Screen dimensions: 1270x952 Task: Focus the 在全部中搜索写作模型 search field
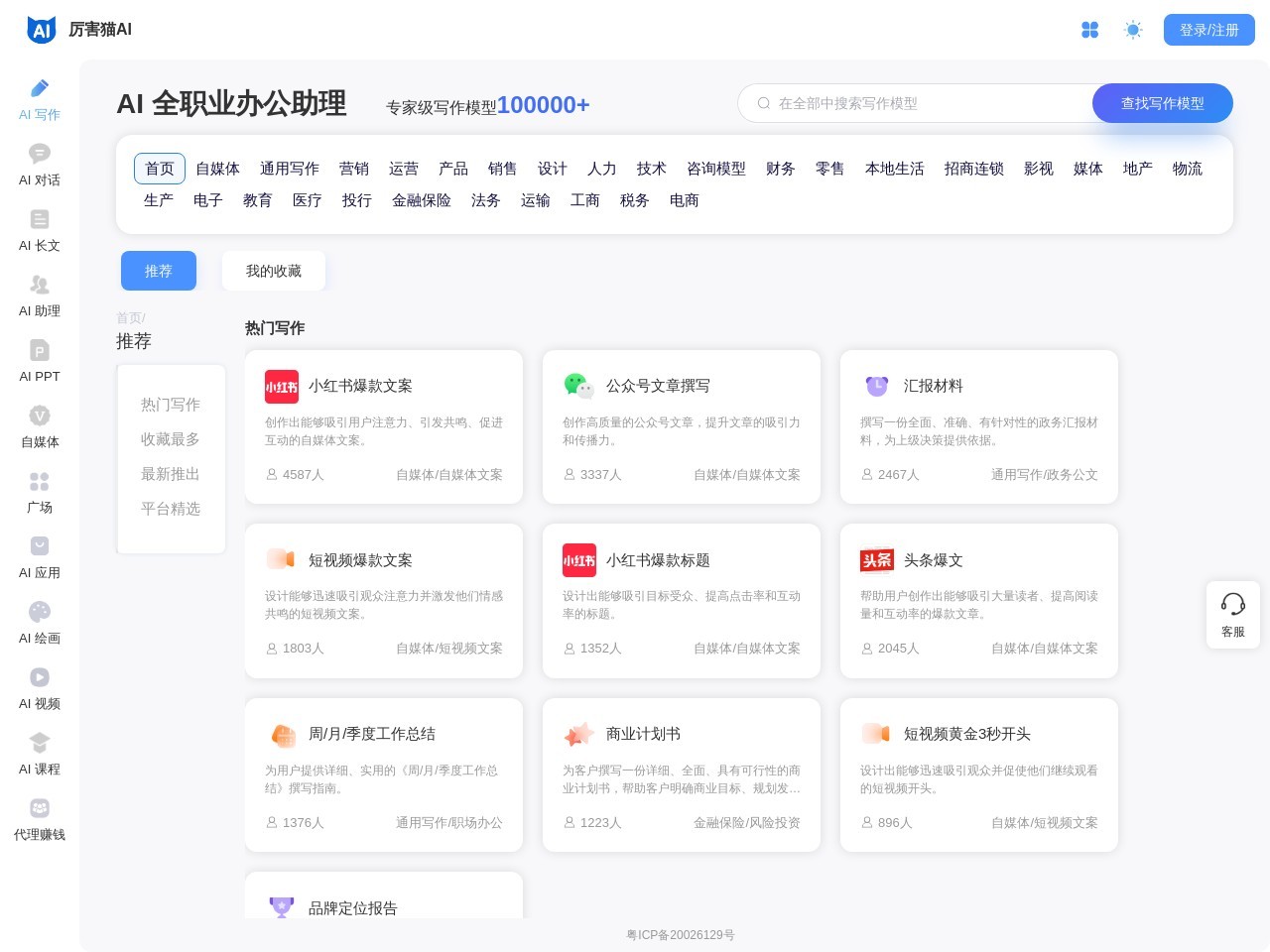(915, 103)
